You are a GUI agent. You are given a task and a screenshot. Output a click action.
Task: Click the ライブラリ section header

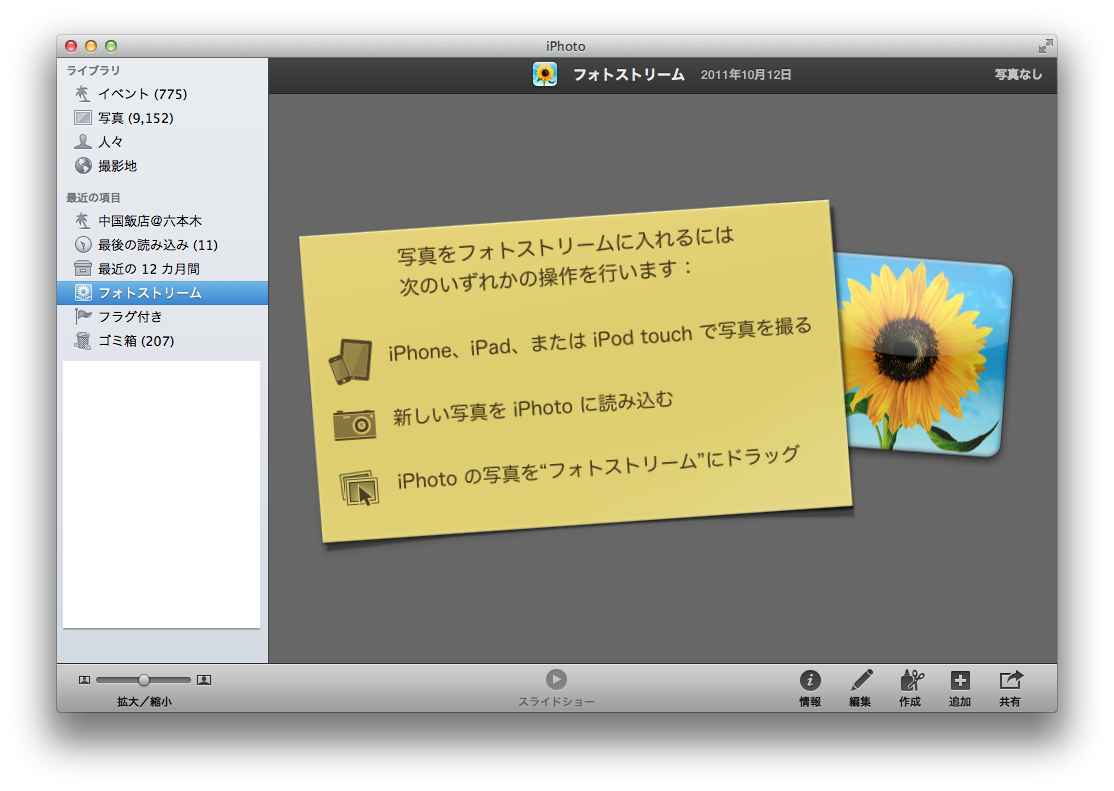click(93, 70)
